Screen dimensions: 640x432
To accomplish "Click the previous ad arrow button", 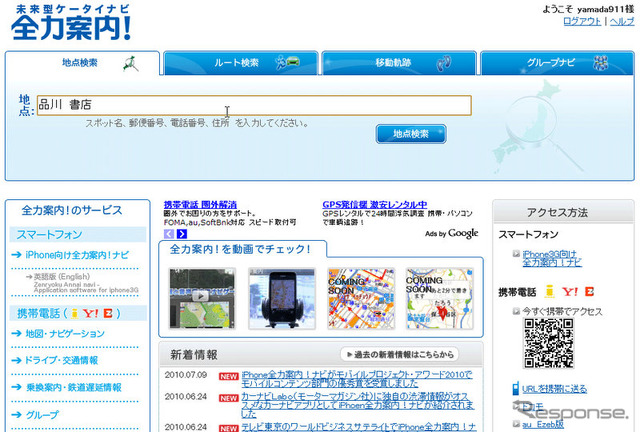I will pyautogui.click(x=169, y=234).
